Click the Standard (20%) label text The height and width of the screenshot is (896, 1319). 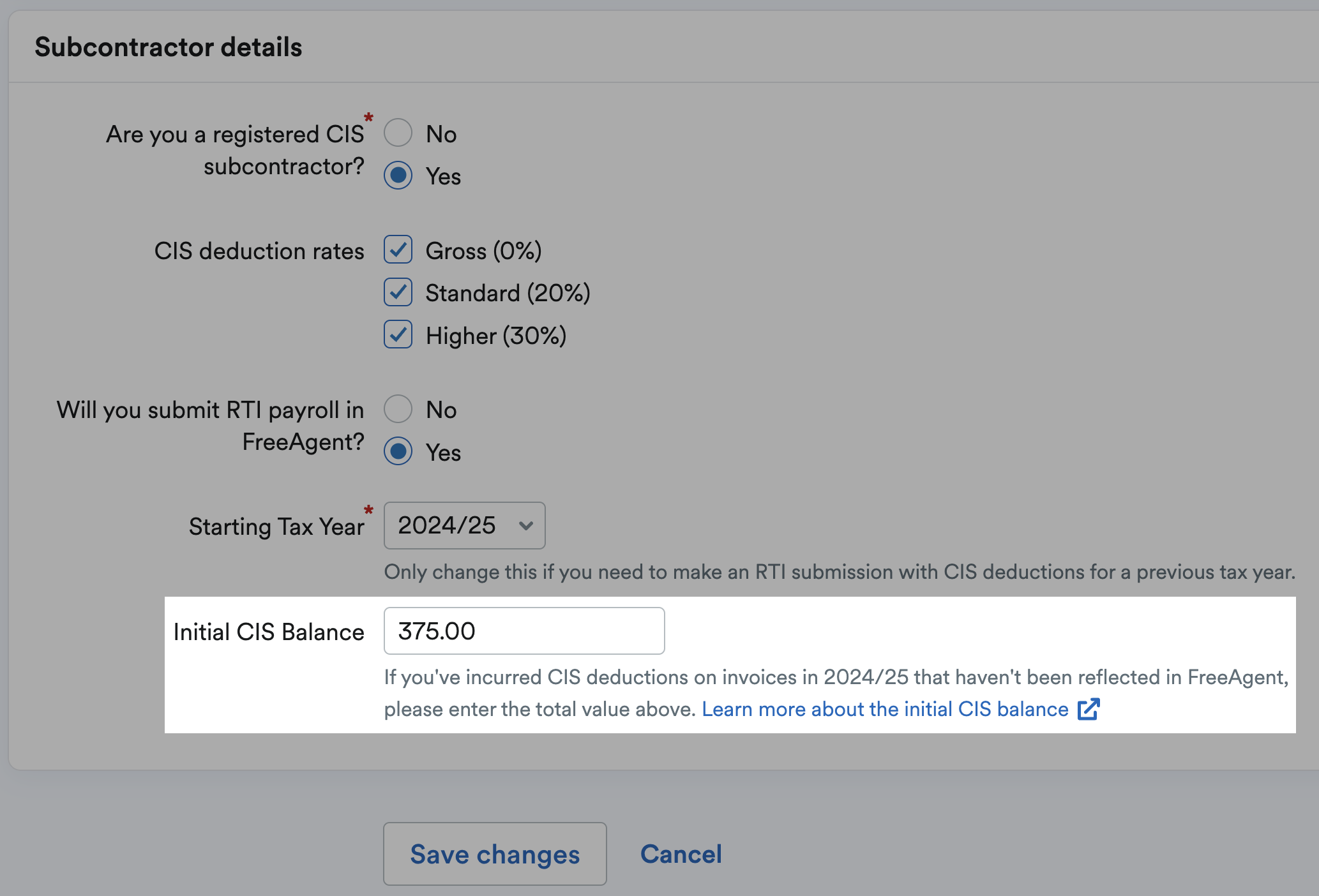[x=508, y=294]
